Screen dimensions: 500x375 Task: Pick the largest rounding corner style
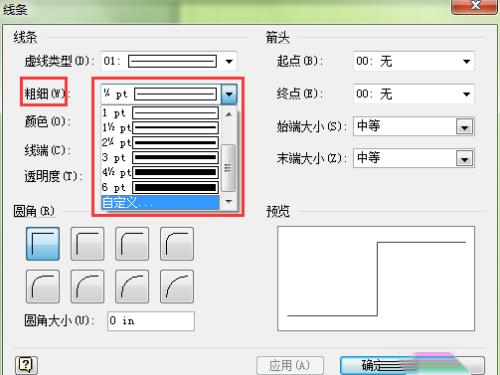(x=177, y=286)
